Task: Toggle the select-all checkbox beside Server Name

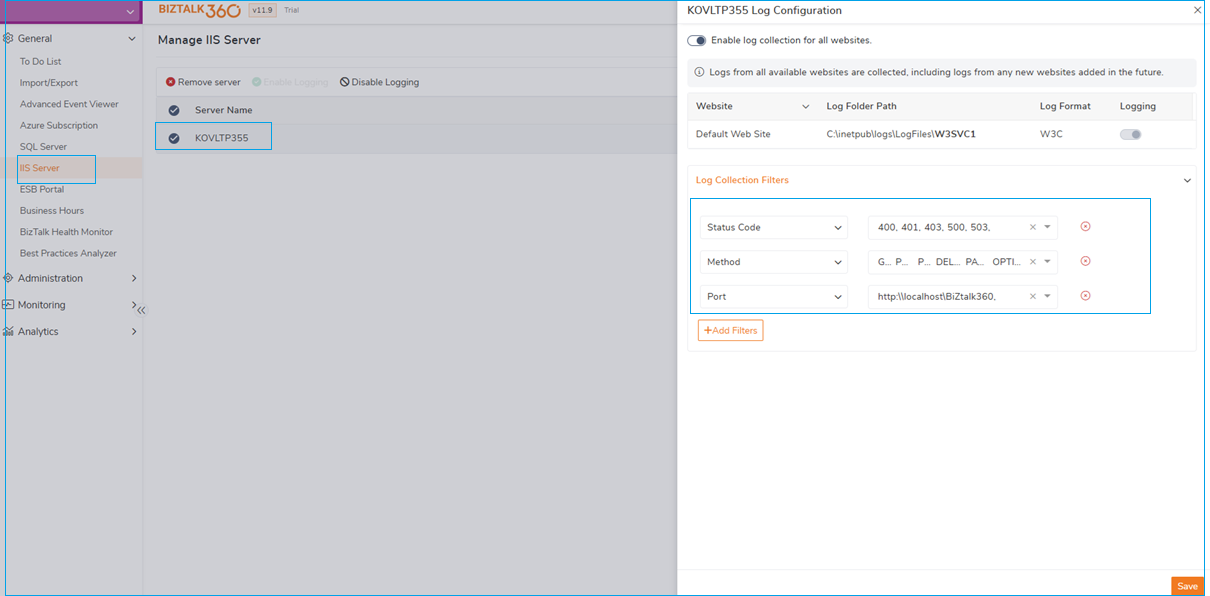Action: [x=174, y=110]
